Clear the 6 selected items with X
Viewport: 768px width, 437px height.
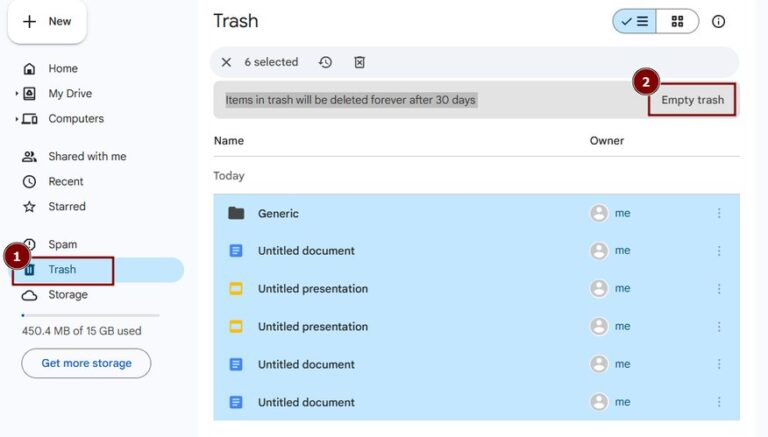[226, 62]
